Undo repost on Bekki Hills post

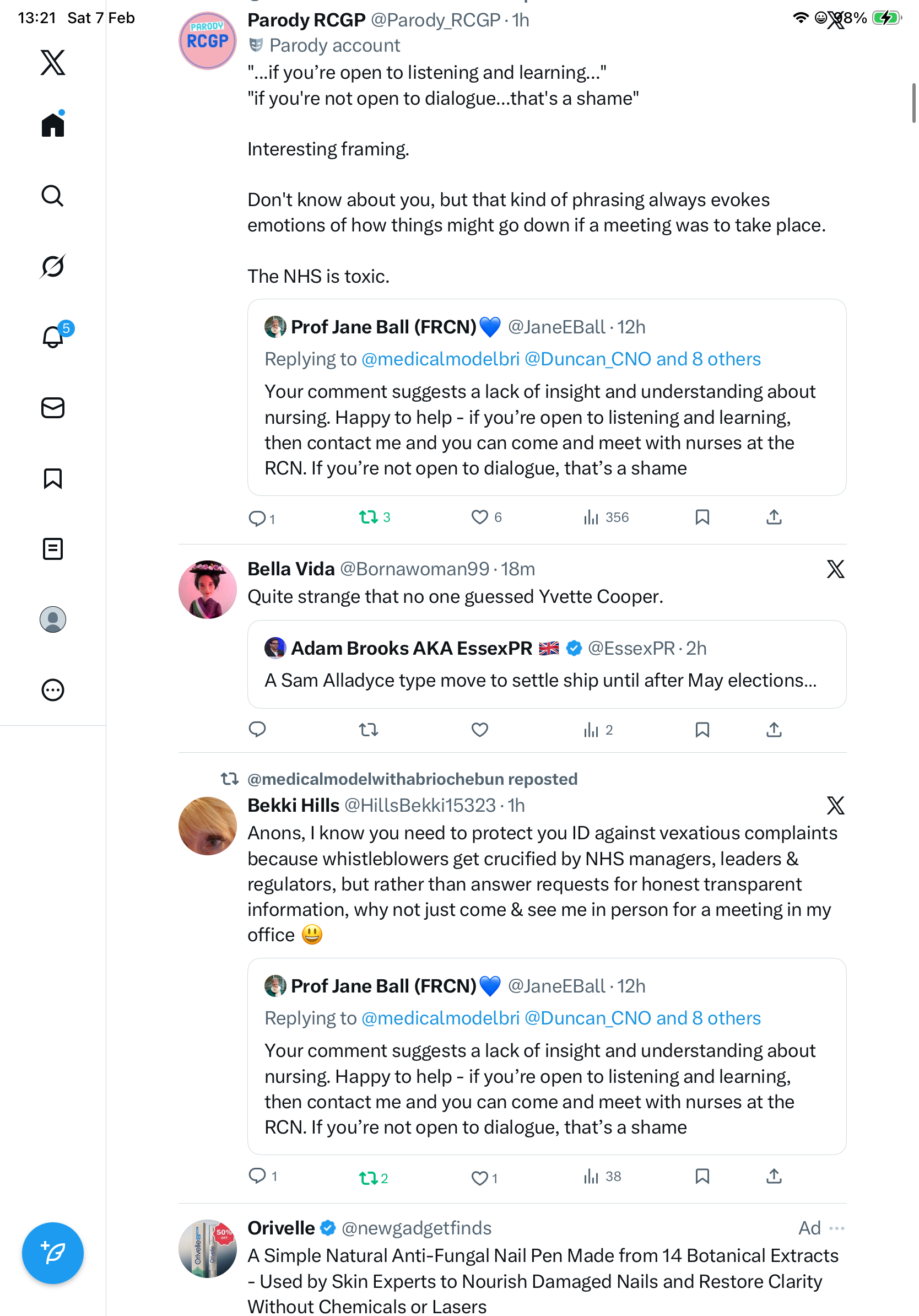tap(369, 1177)
